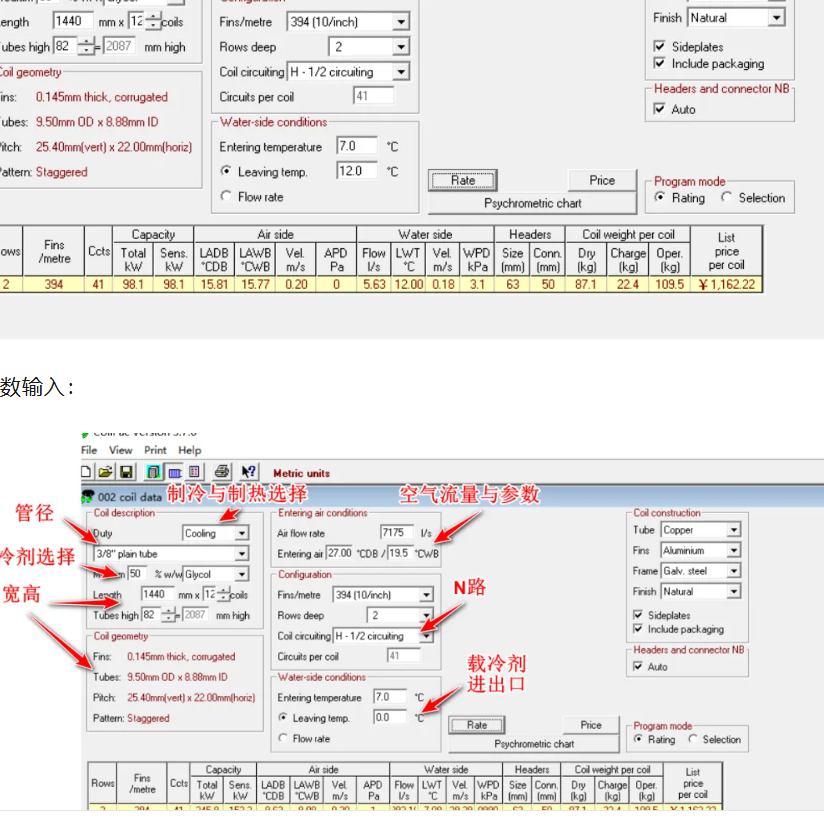
Task: Toggle Include packaging checkbox in the upper window
Action: coord(659,63)
